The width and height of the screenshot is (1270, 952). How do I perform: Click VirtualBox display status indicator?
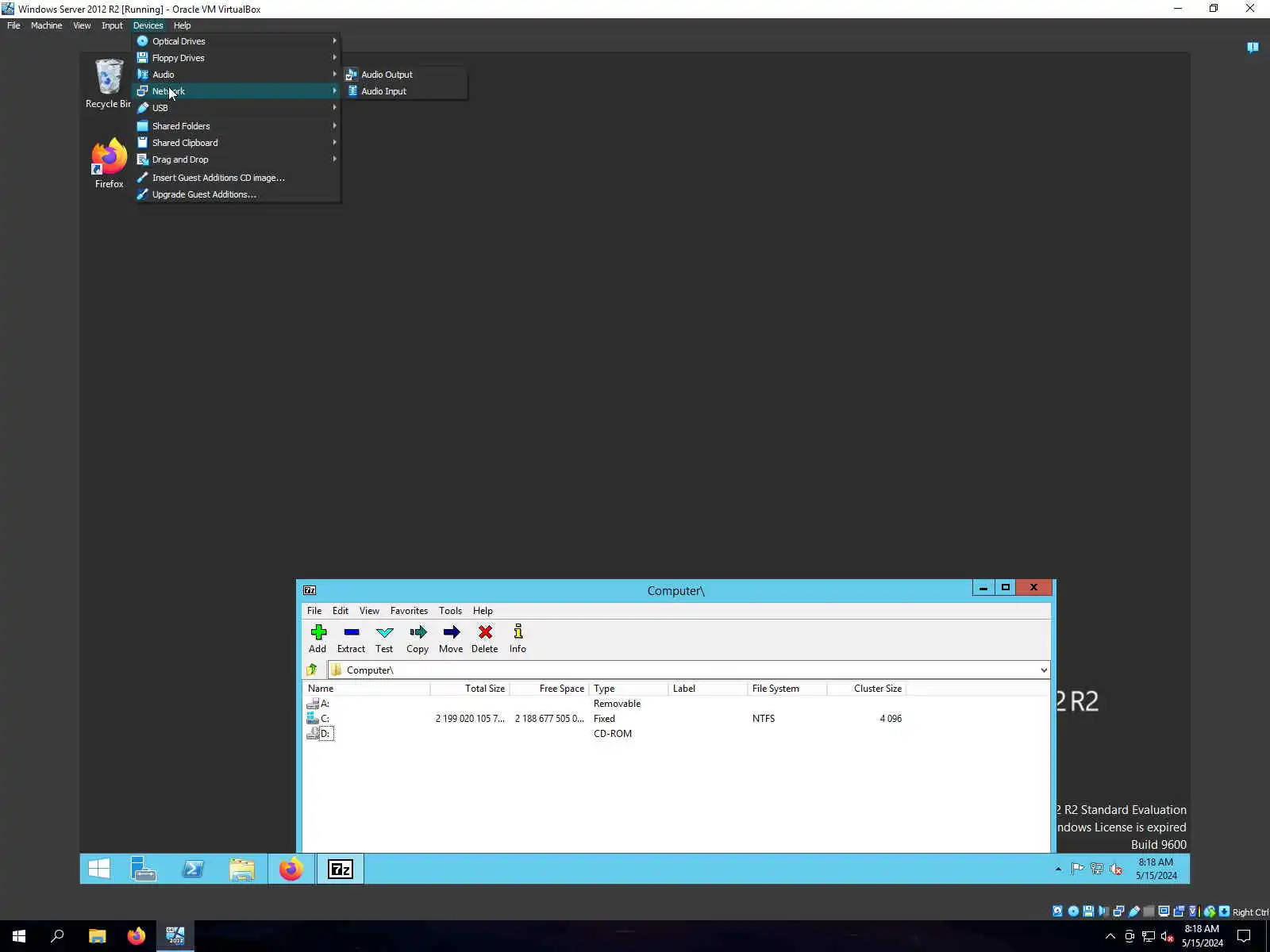pyautogui.click(x=1164, y=912)
